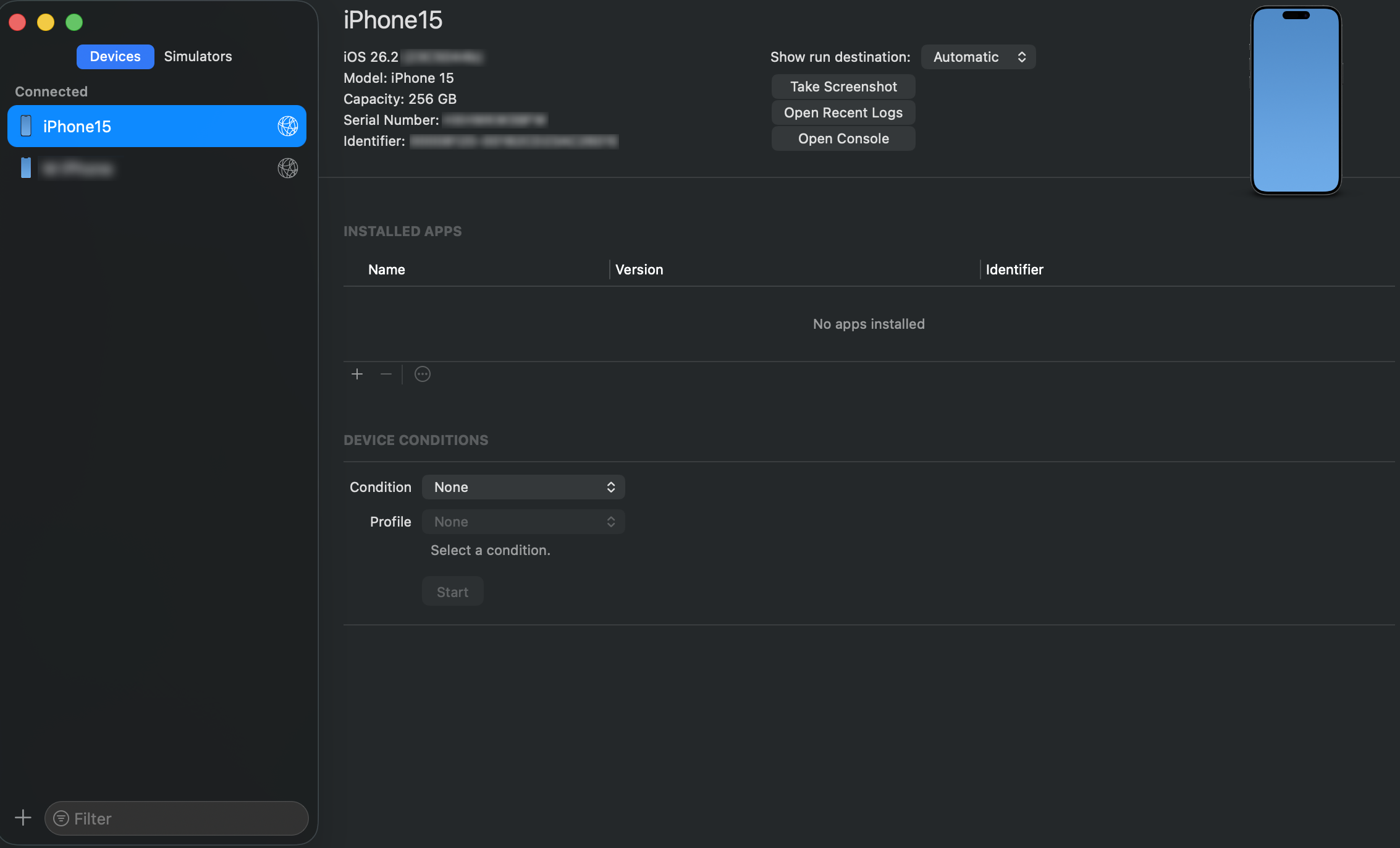Click the Version column header
The image size is (1400, 848).
point(639,269)
